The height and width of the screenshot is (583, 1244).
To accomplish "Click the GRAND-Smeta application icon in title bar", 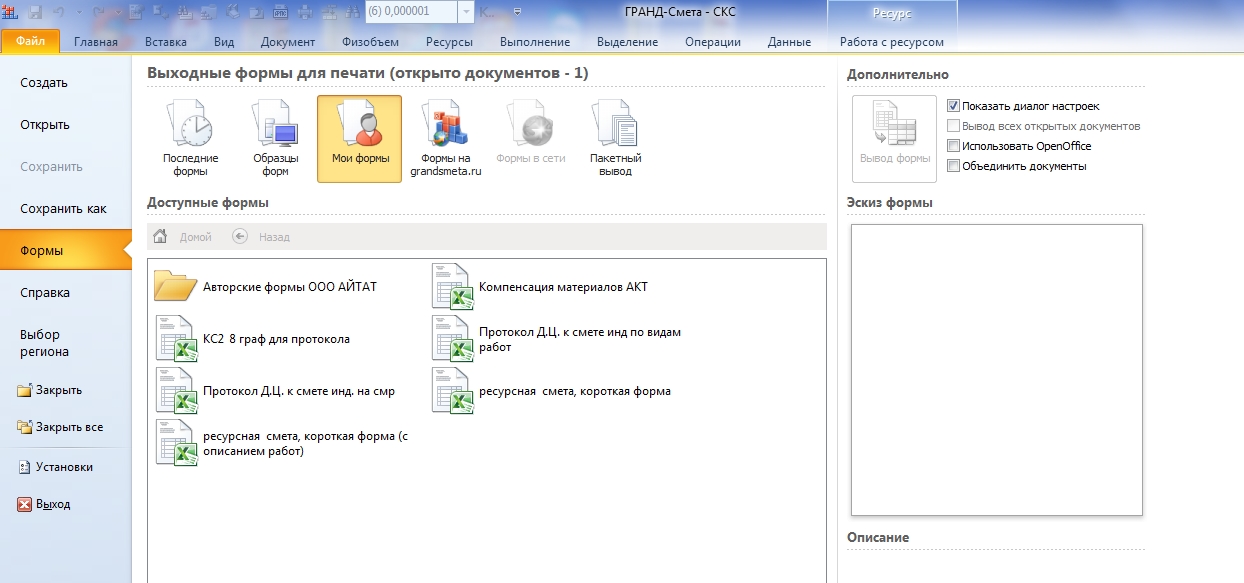I will pos(10,12).
